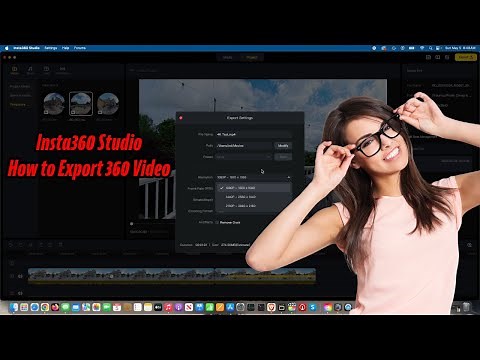Viewport: 480px width, 360px height.
Task: Select the first media clip thumbnail
Action: (x=54, y=104)
